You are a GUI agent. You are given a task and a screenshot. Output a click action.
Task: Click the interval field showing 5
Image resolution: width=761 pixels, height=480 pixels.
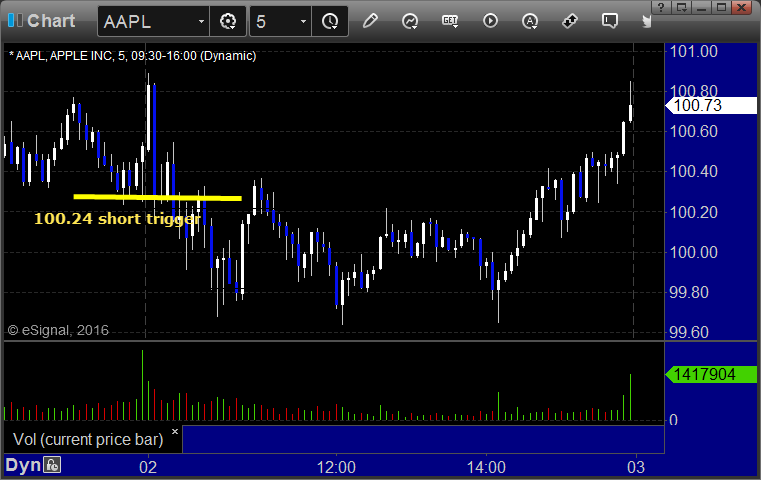274,22
